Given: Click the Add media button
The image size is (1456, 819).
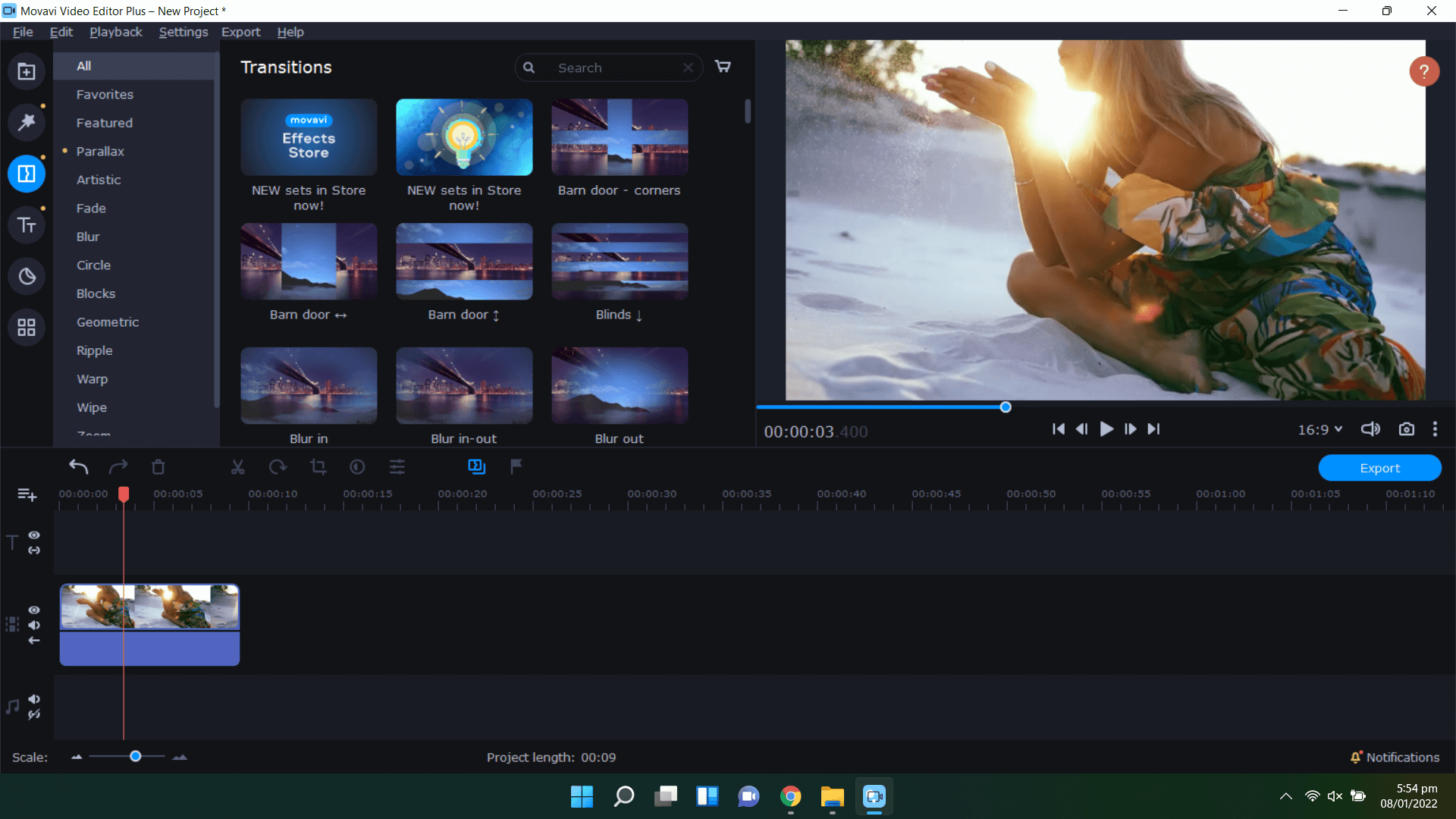Looking at the screenshot, I should 27,71.
